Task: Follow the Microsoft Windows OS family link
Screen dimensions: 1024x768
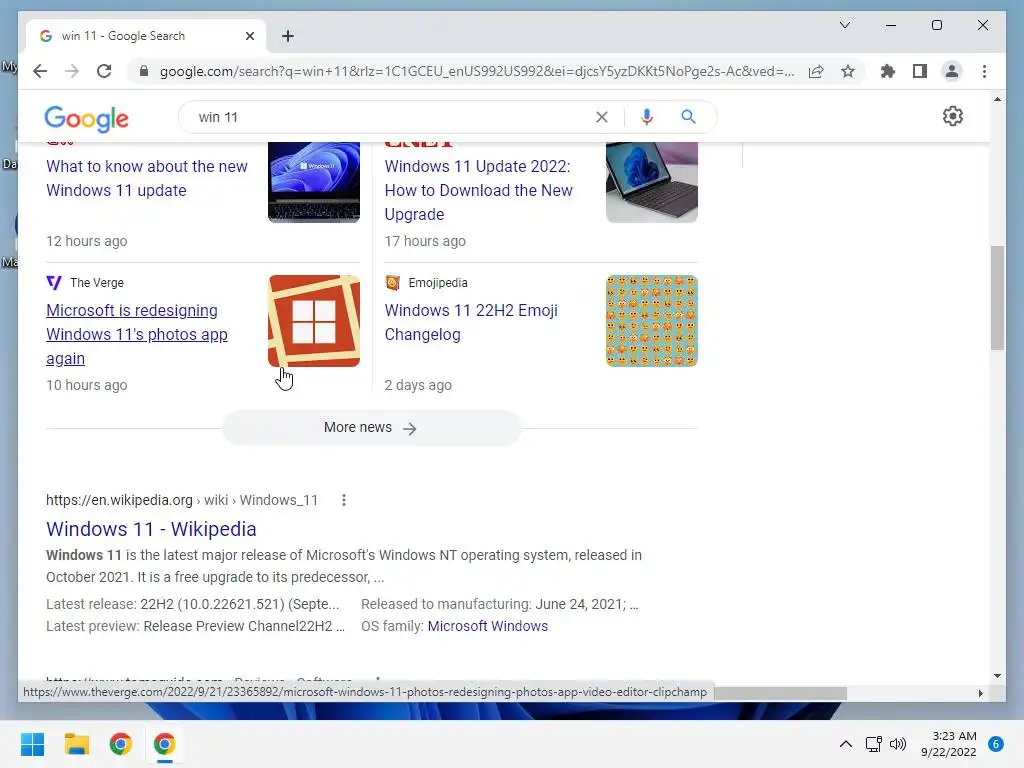Action: 487,626
